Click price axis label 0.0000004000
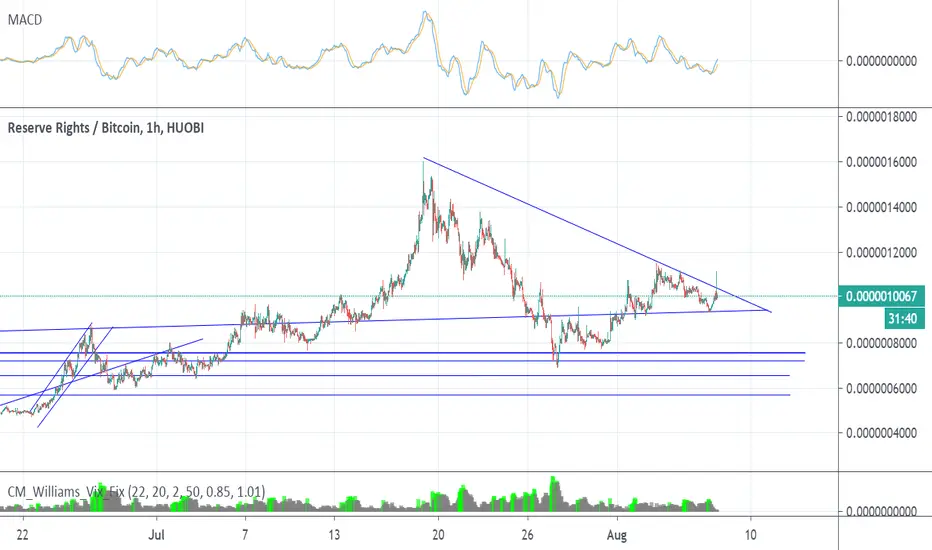 click(881, 432)
